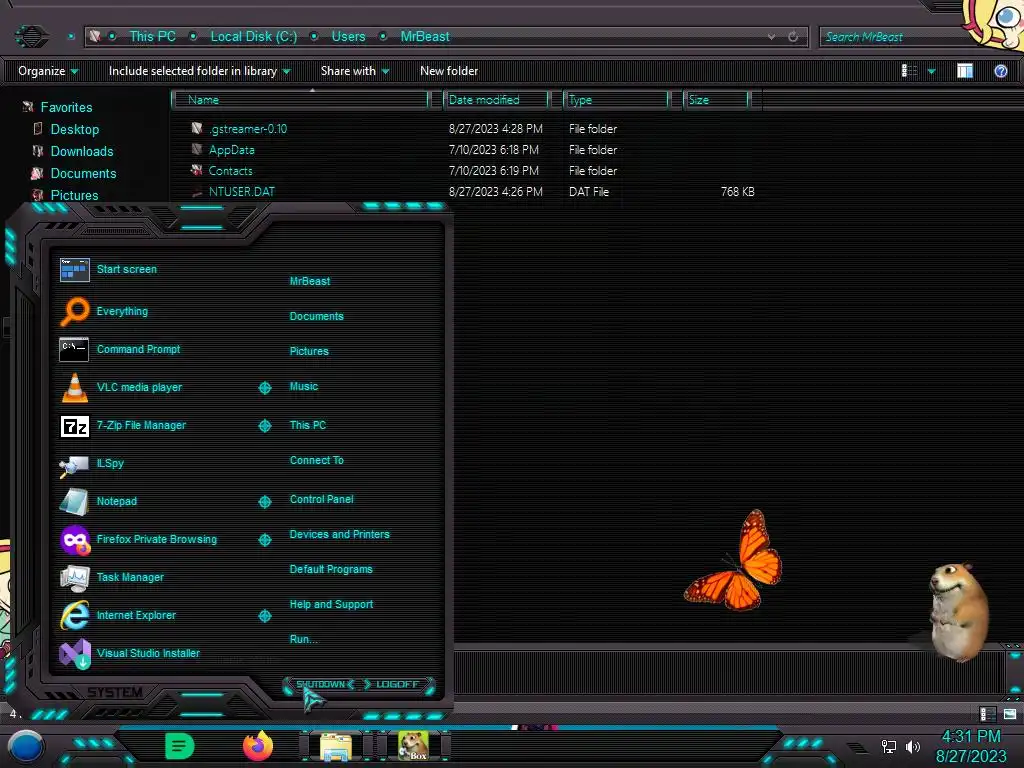Launch Firefox Private Browsing
The image size is (1024, 768).
tap(138, 539)
